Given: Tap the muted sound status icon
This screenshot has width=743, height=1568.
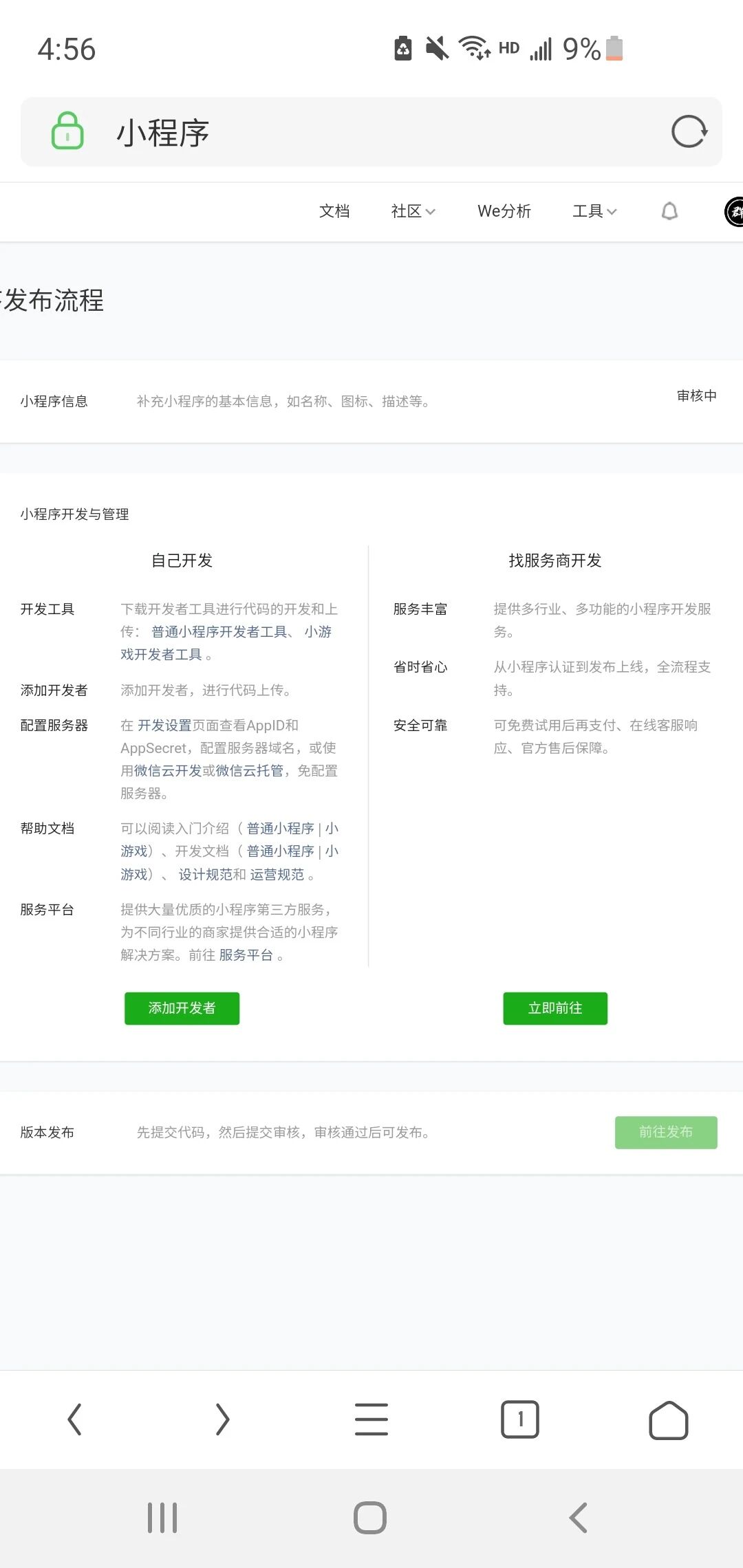Looking at the screenshot, I should point(437,48).
